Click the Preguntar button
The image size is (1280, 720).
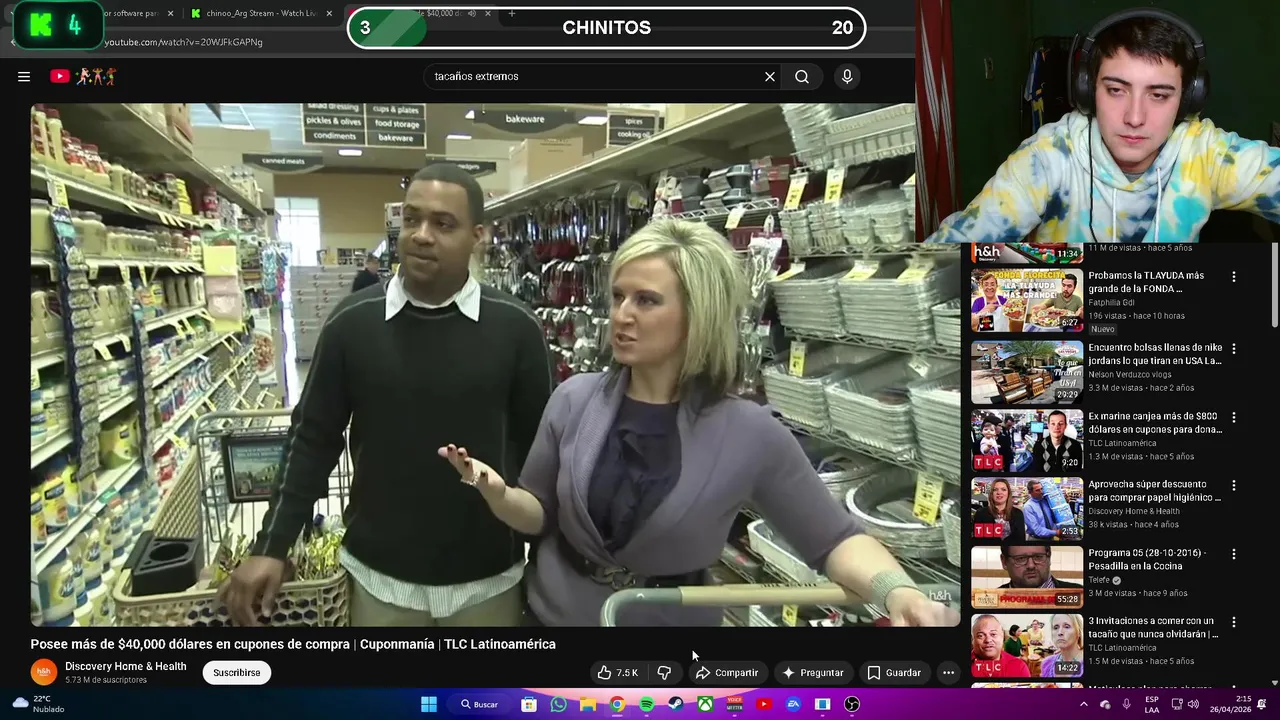coord(812,673)
